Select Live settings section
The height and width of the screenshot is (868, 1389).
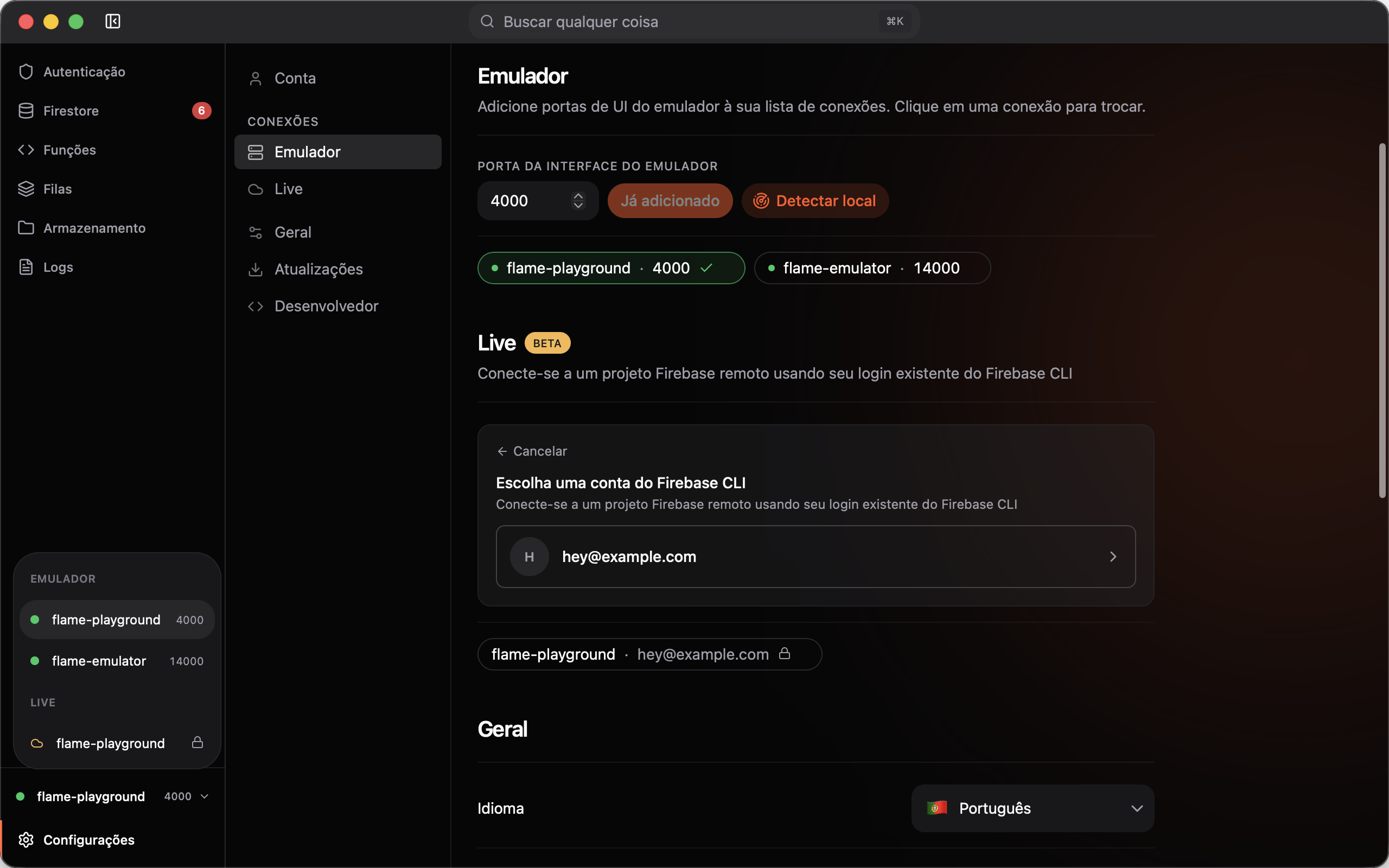point(337,189)
